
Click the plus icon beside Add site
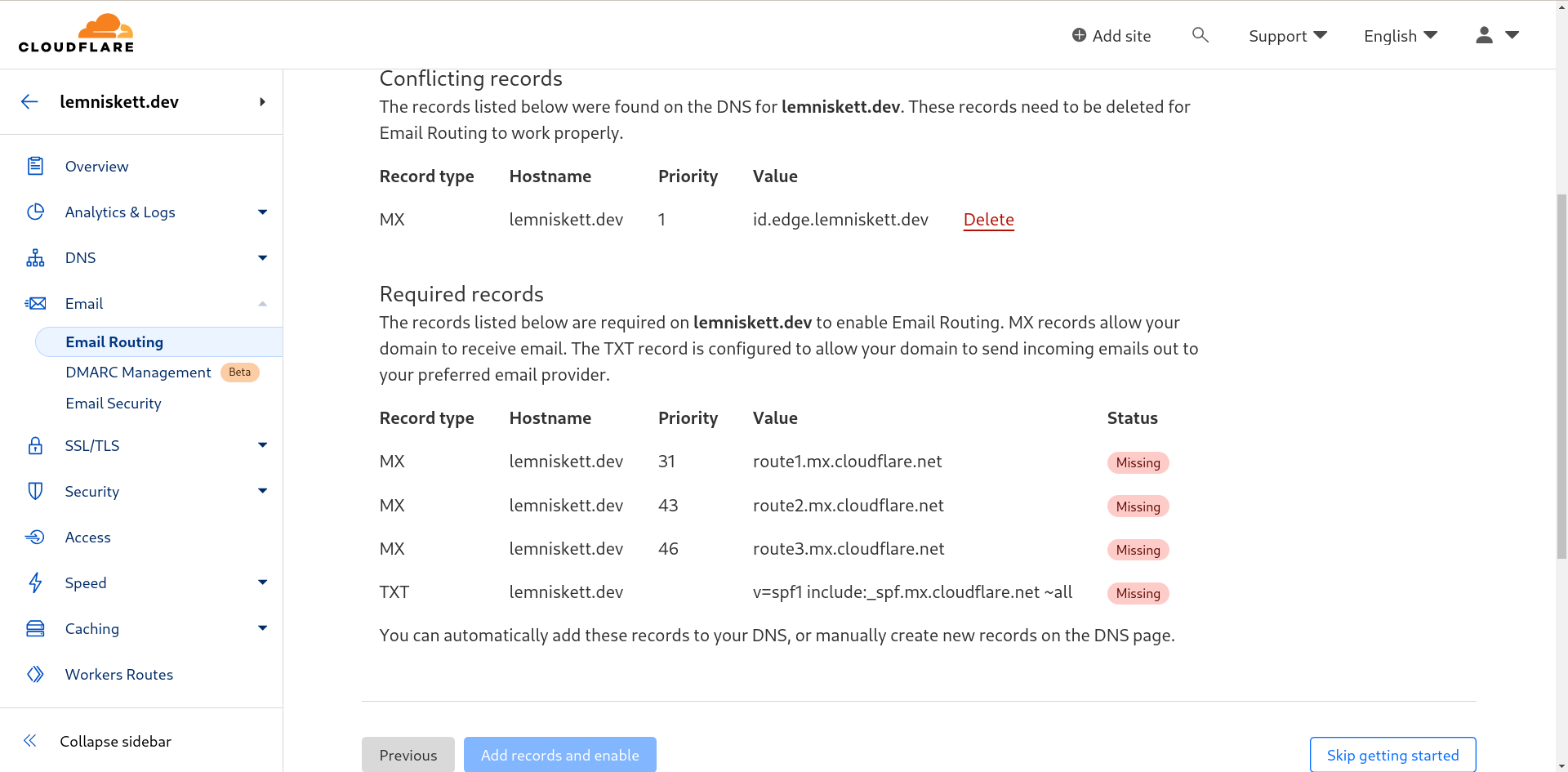pyautogui.click(x=1079, y=35)
